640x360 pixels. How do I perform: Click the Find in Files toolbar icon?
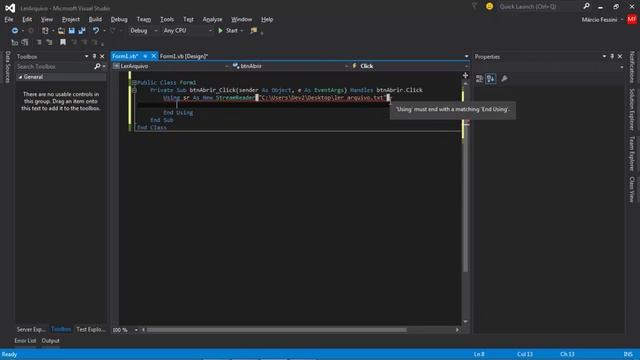[254, 31]
